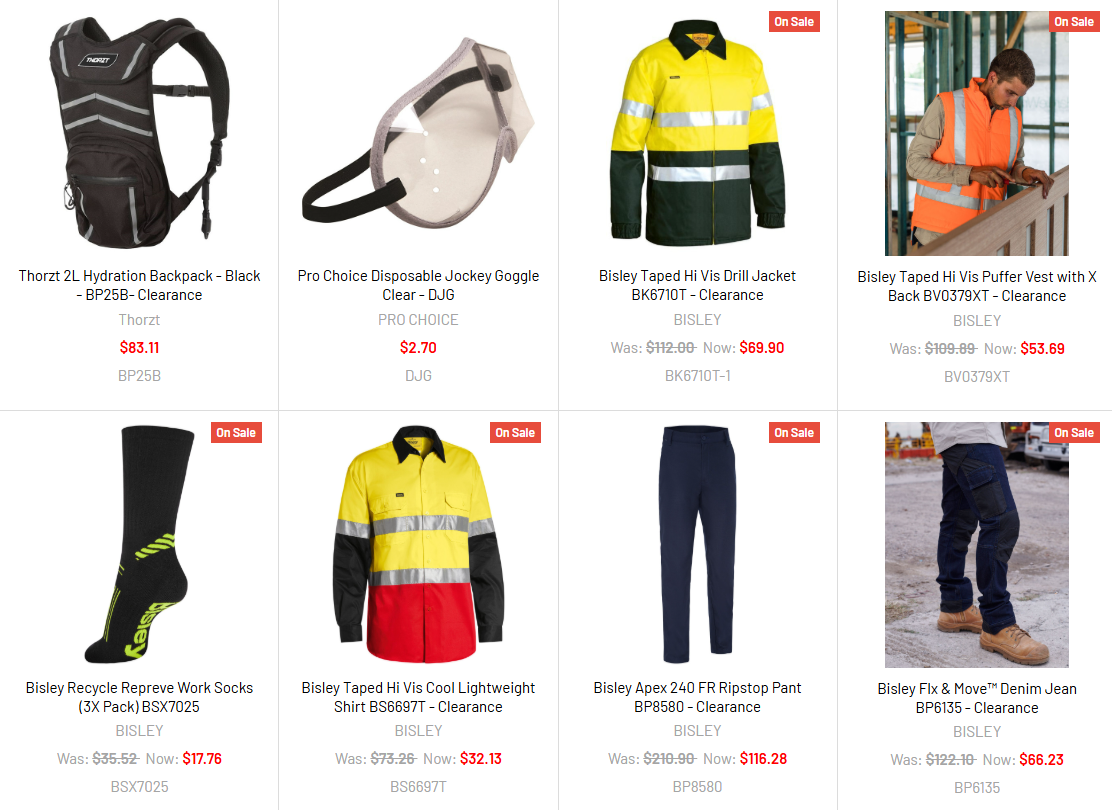Open Pro Choice Disposable Jockey Goggle title link
The height and width of the screenshot is (810, 1112).
(x=418, y=285)
